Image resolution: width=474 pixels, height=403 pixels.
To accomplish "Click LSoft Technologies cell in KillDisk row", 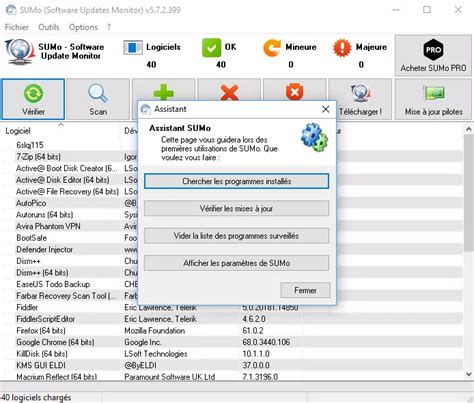I will point(156,354).
